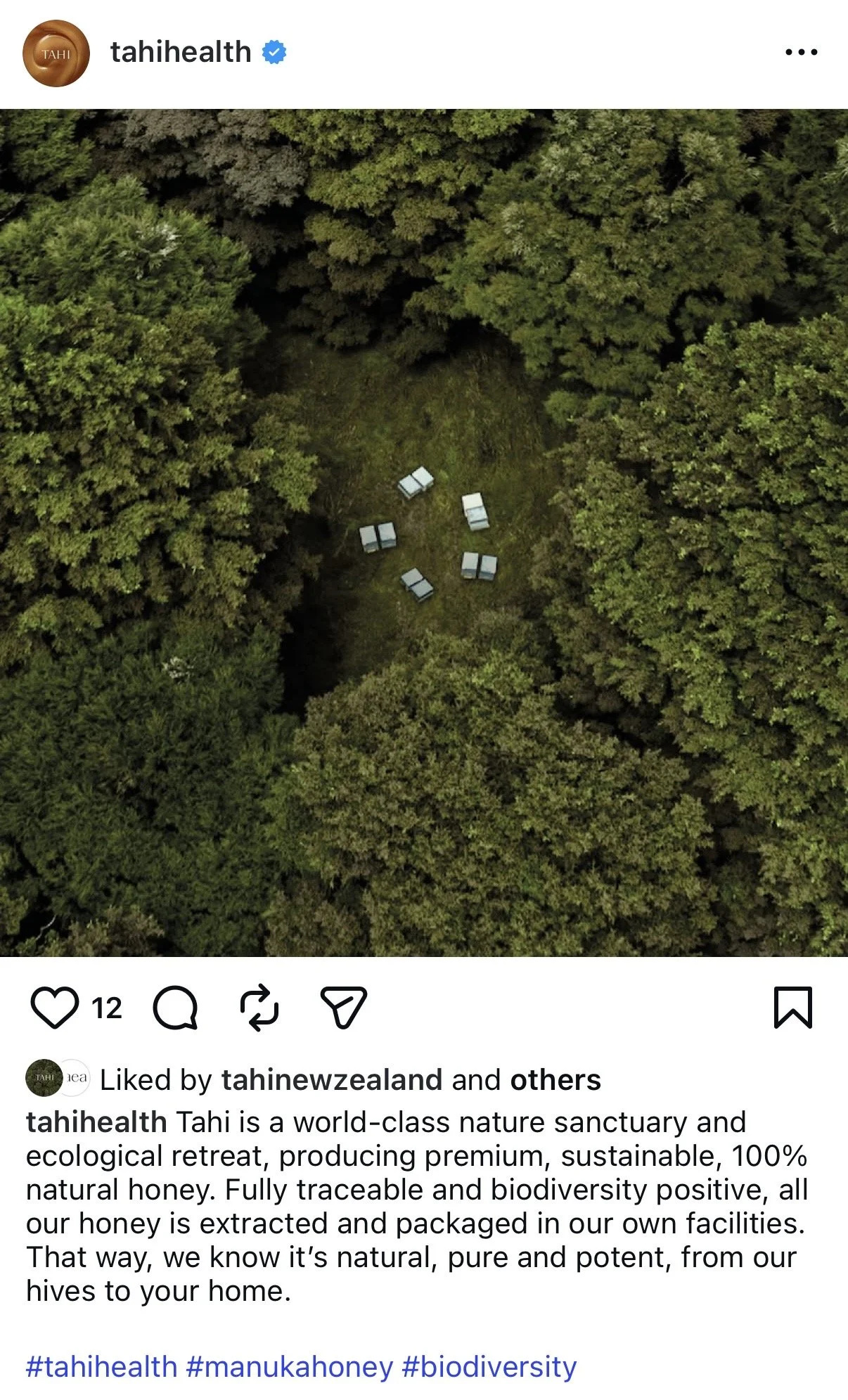Show the others who liked the post

[555, 1079]
